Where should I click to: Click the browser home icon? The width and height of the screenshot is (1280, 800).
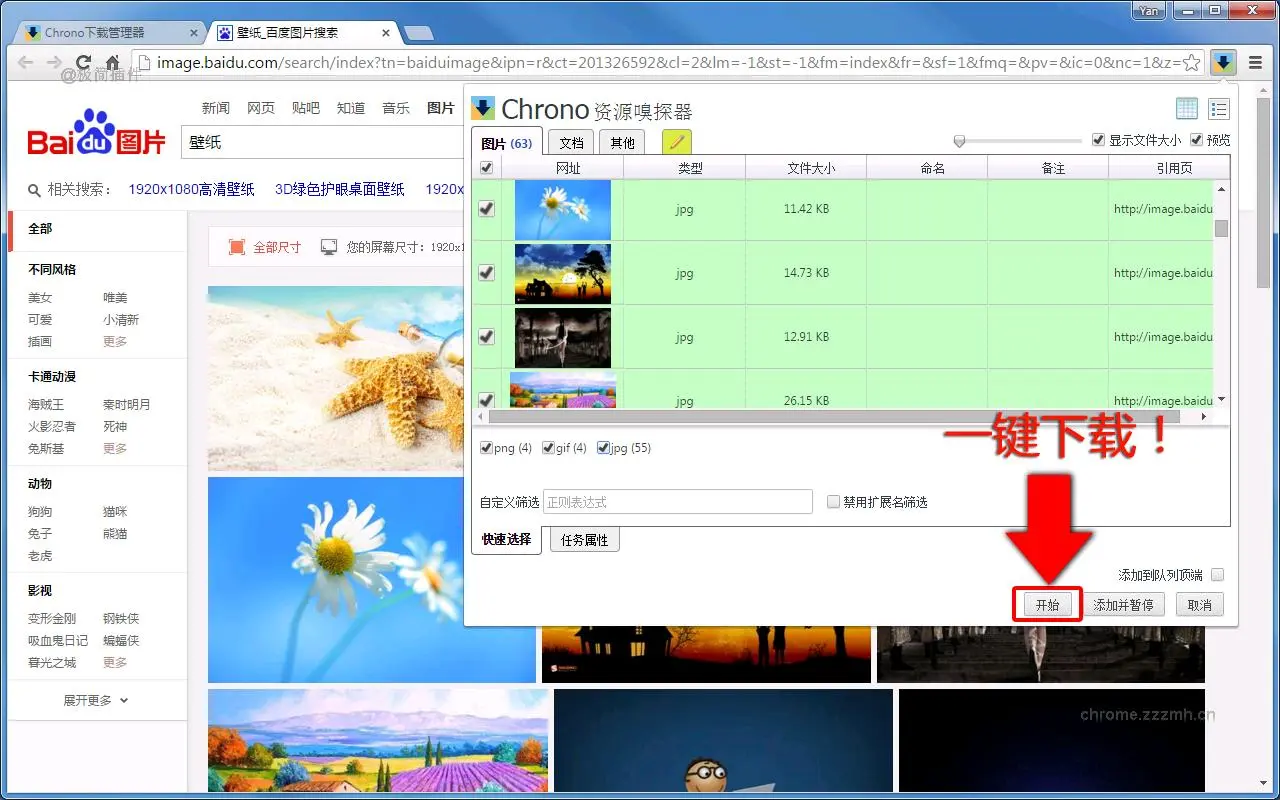[111, 62]
